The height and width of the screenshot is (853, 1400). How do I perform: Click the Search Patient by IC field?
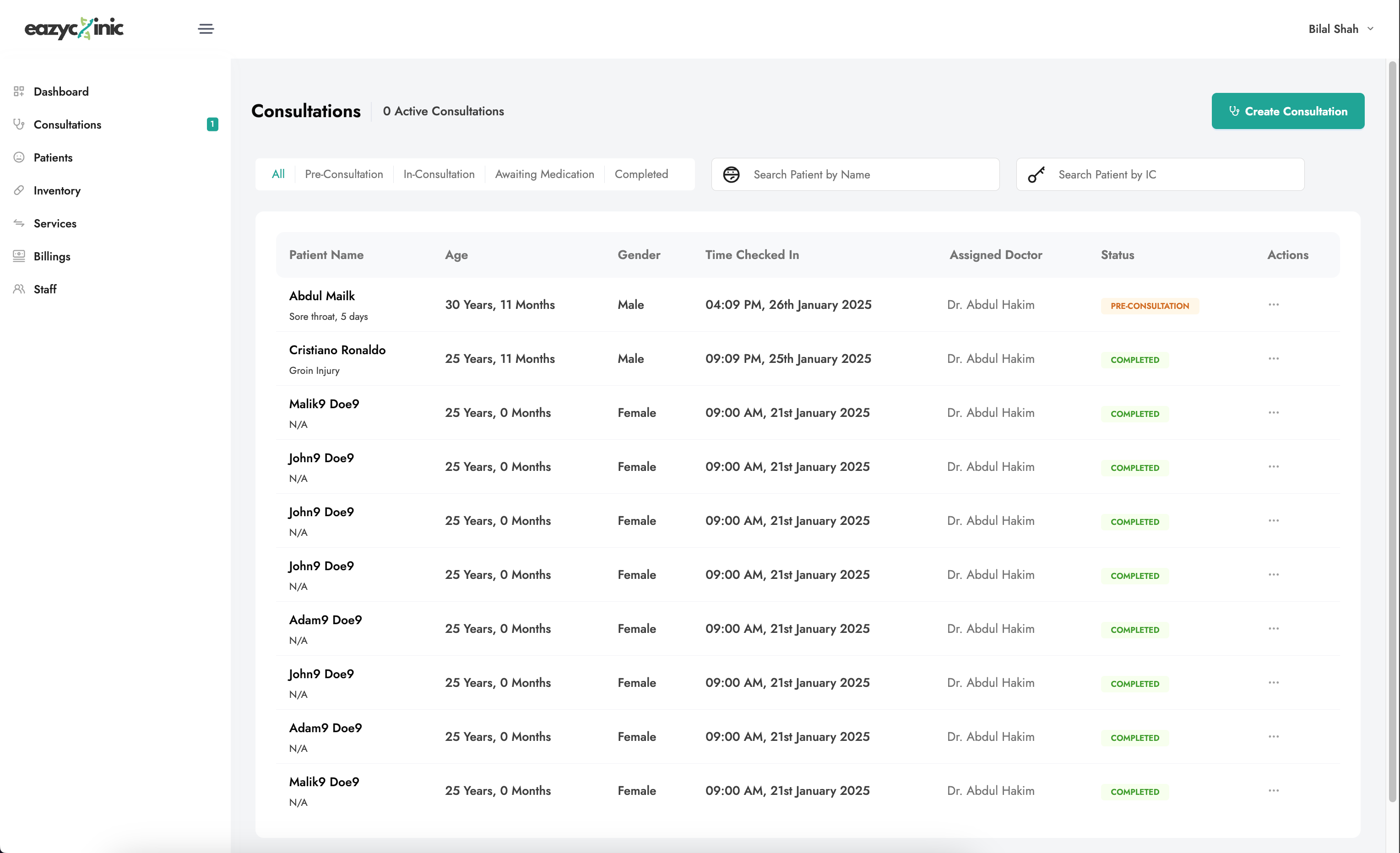(1173, 175)
